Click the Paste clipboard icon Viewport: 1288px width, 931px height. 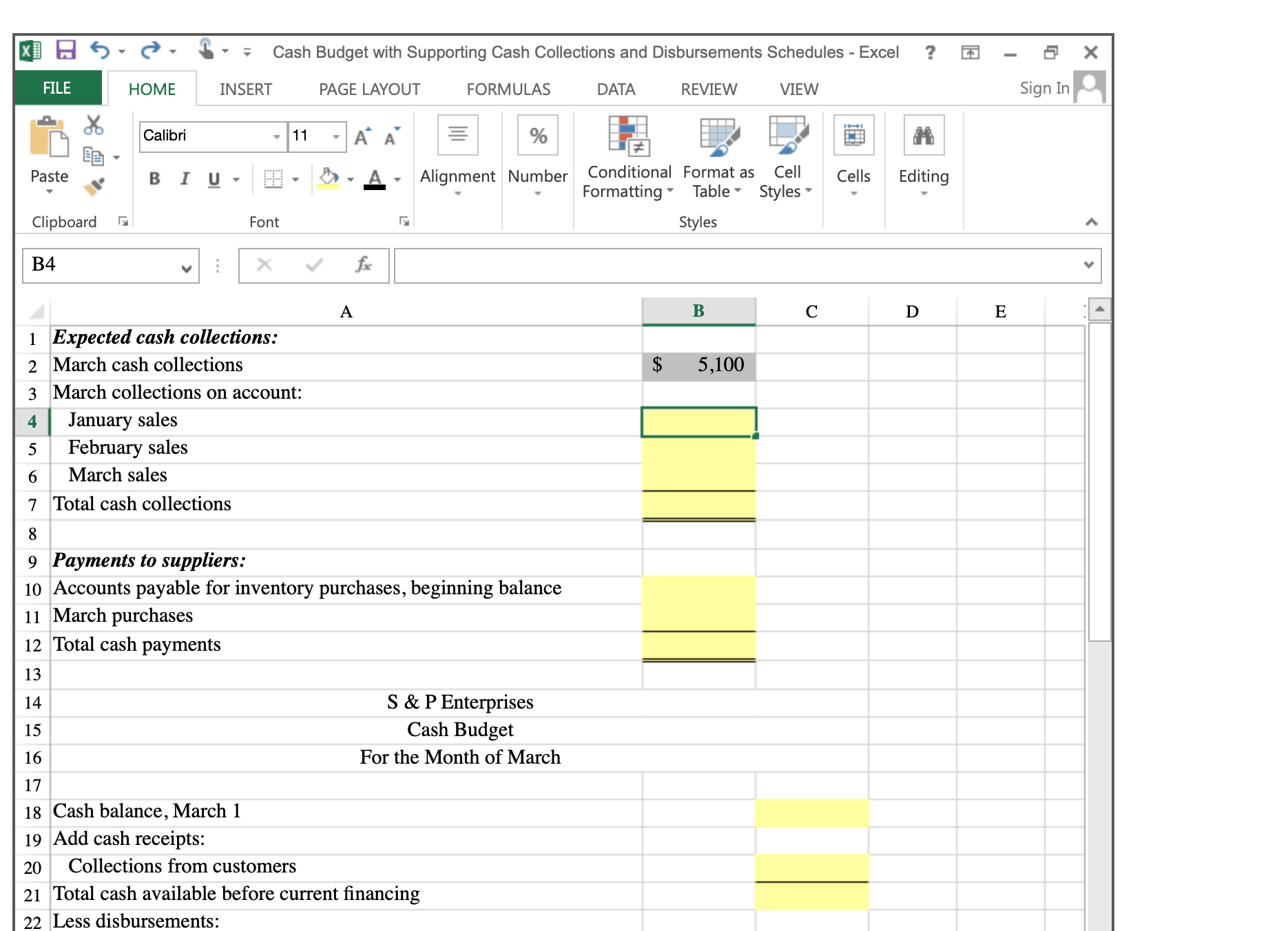pyautogui.click(x=49, y=136)
